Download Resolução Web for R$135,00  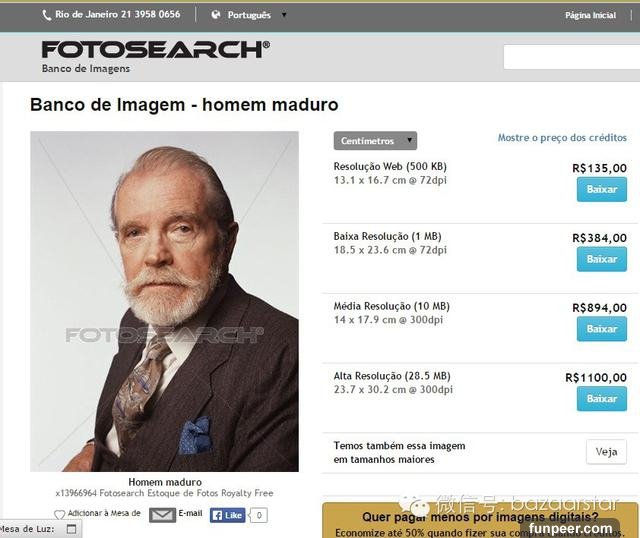[x=602, y=189]
